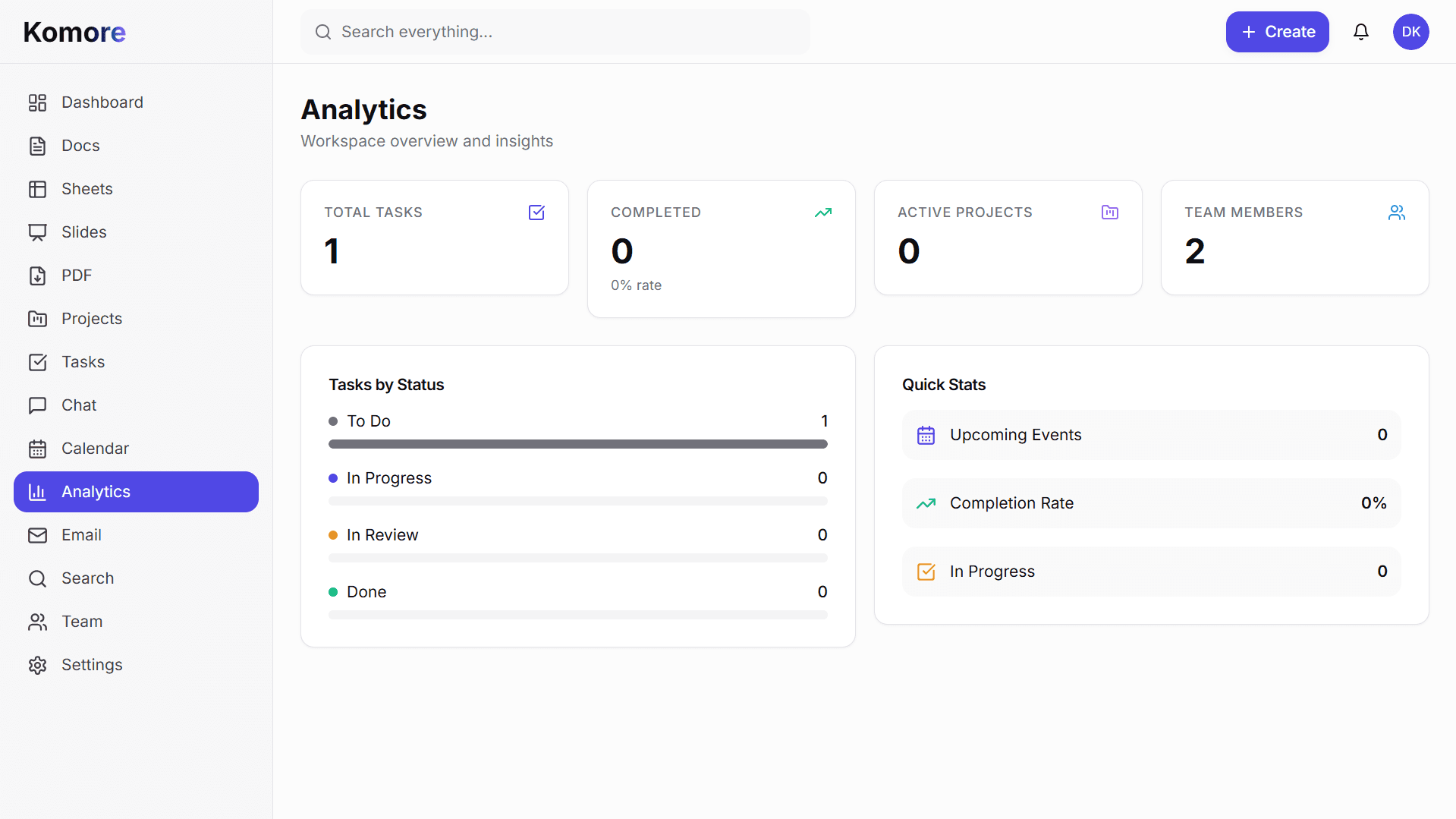This screenshot has height=819, width=1456.
Task: Click the PDF download icon
Action: [x=38, y=276]
